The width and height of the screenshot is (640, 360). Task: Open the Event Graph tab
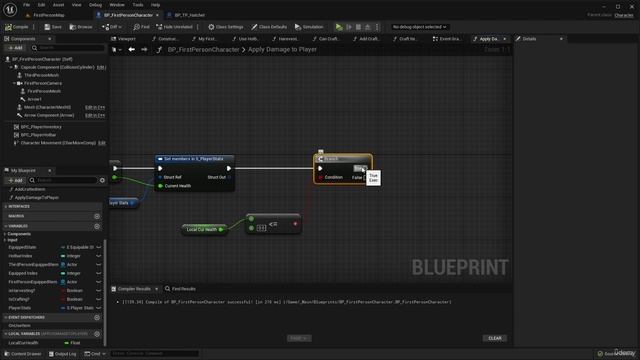coord(447,39)
